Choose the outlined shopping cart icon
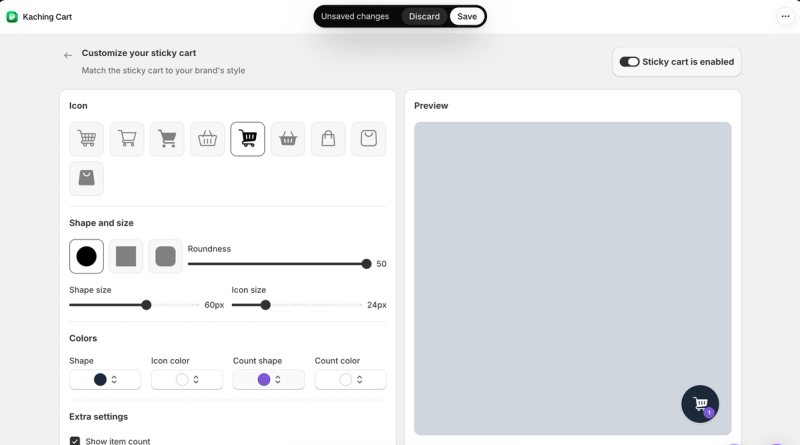This screenshot has width=800, height=445. (x=127, y=139)
